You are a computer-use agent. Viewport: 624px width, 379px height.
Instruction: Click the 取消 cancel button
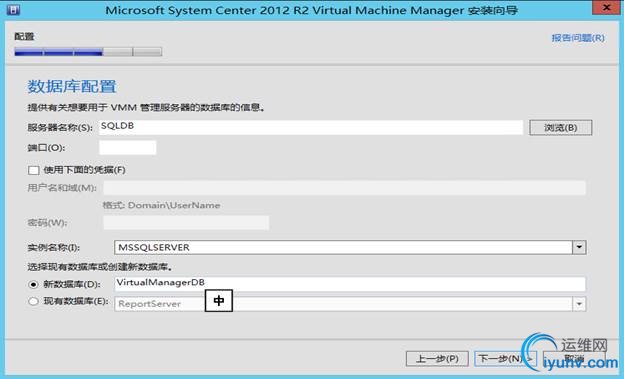point(574,359)
